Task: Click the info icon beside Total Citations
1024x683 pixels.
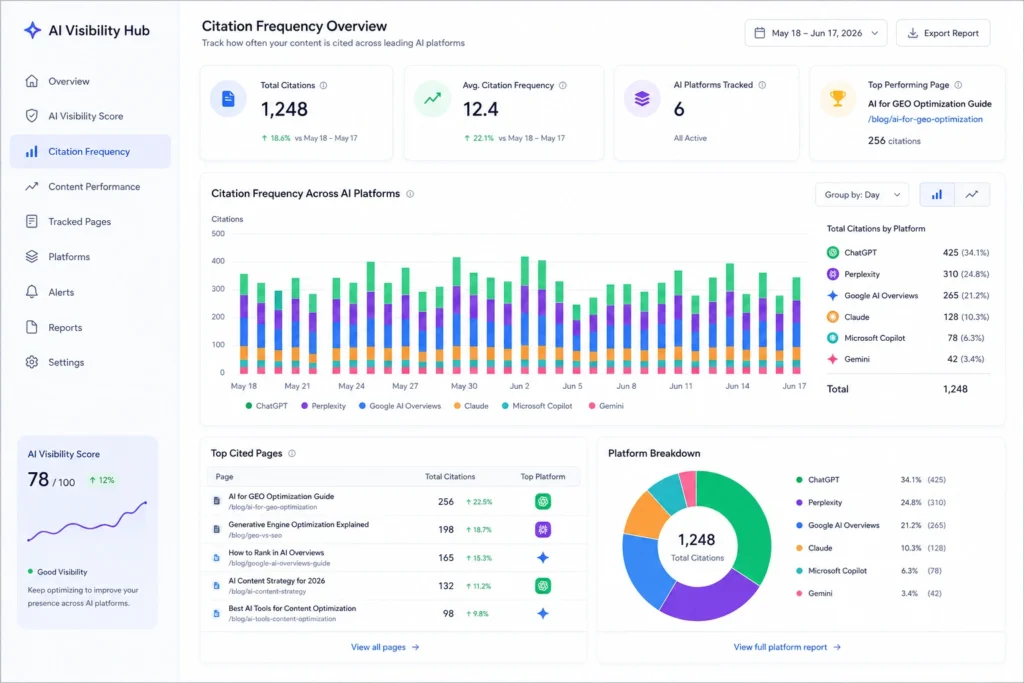Action: pos(323,86)
